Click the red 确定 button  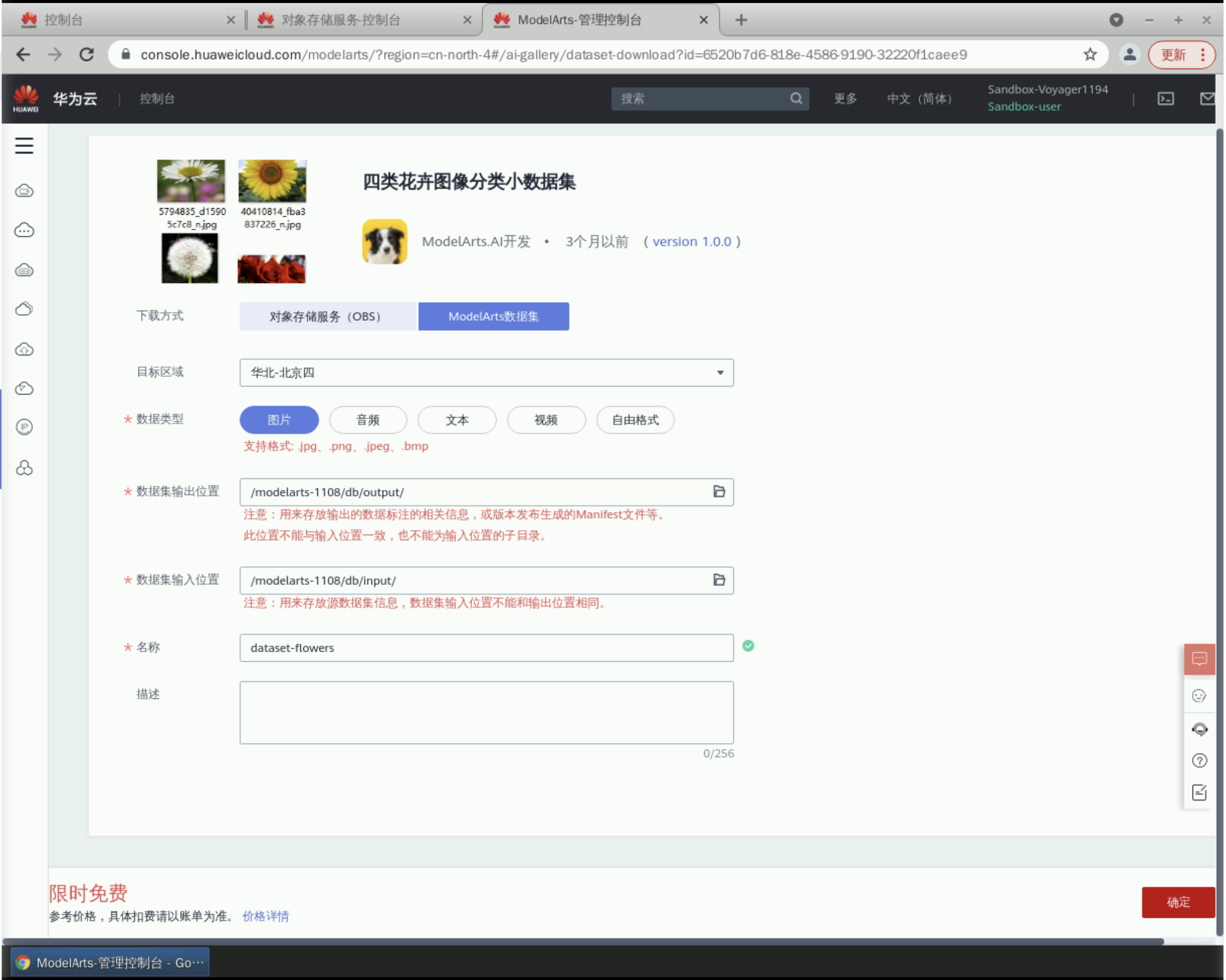[x=1177, y=902]
